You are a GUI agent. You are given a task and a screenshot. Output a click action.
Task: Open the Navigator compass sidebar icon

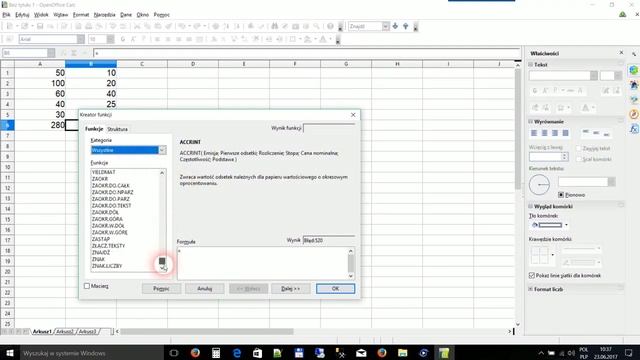pos(634,114)
